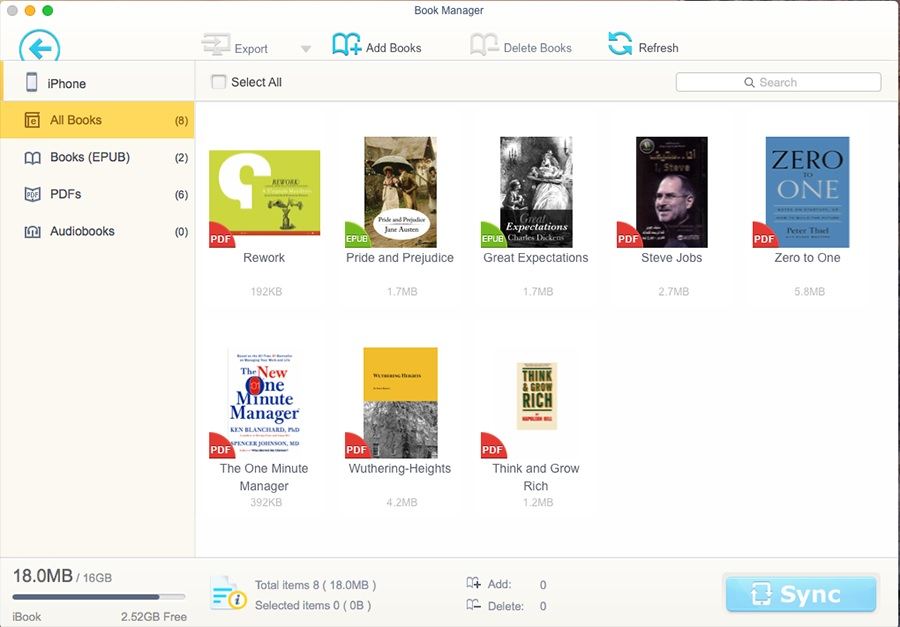Select the Steve Jobs book cover
Viewport: 900px width, 627px height.
coord(672,192)
